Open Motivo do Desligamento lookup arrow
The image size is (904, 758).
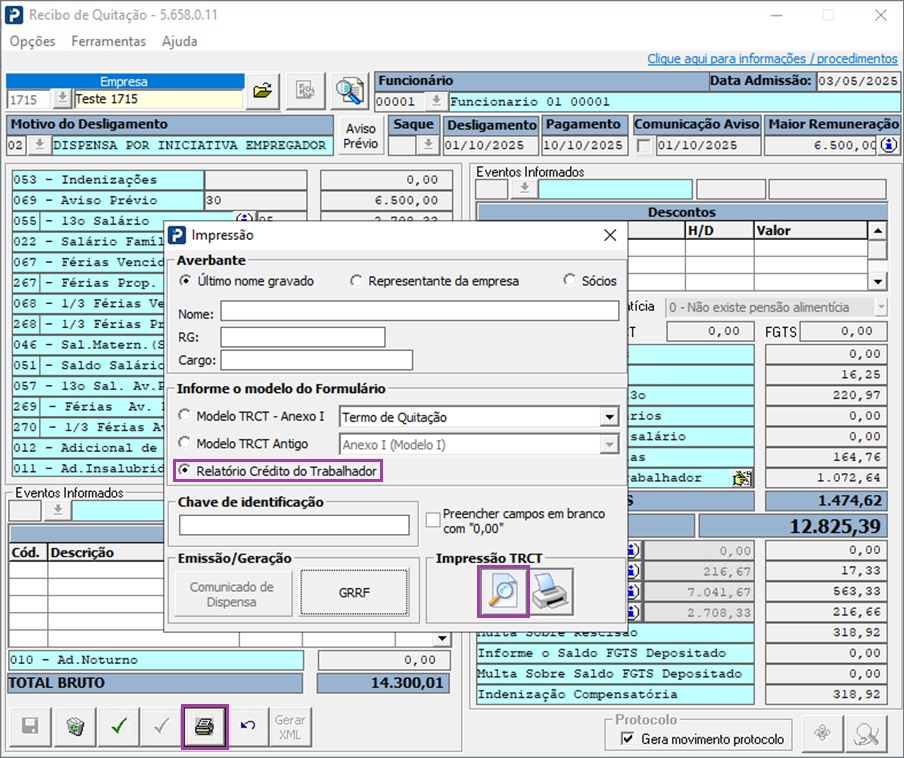[39, 145]
